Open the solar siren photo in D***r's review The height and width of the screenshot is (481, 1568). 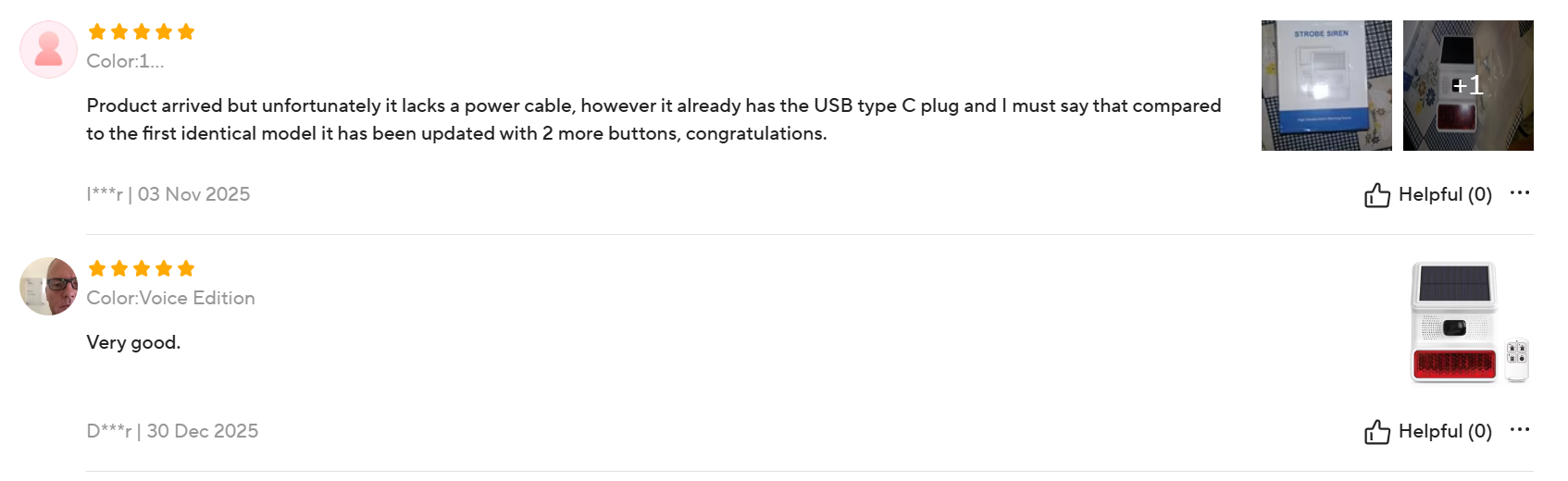pos(1467,323)
